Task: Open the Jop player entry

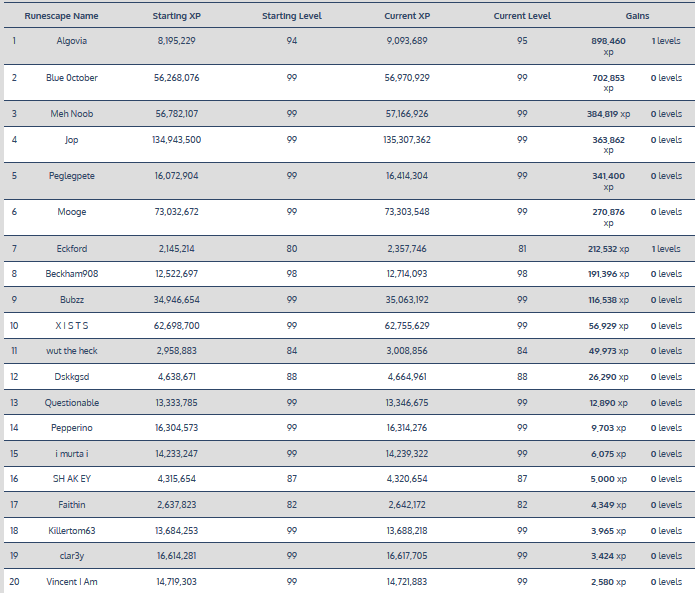Action: pos(72,140)
